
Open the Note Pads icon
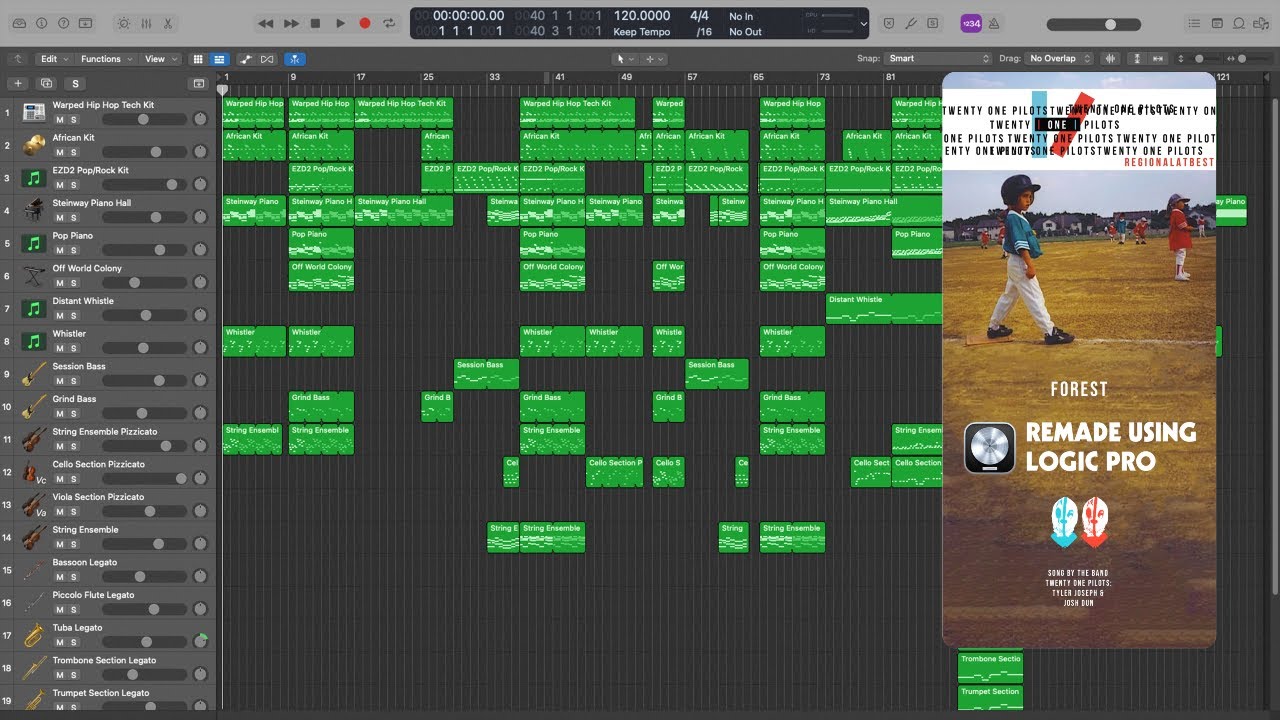(x=1217, y=23)
